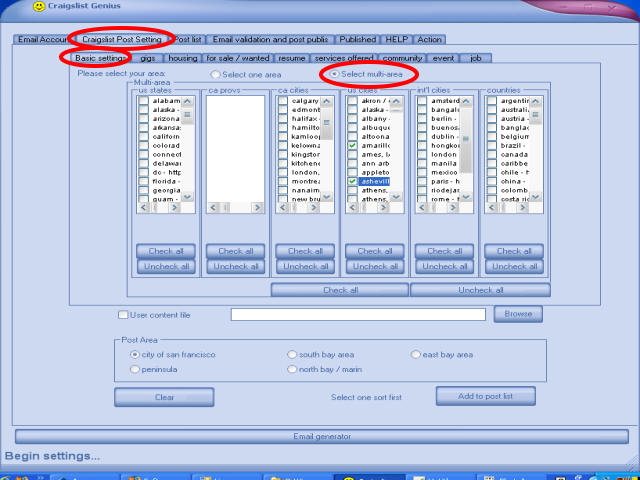
Task: Click the Add to post list button
Action: coord(486,396)
